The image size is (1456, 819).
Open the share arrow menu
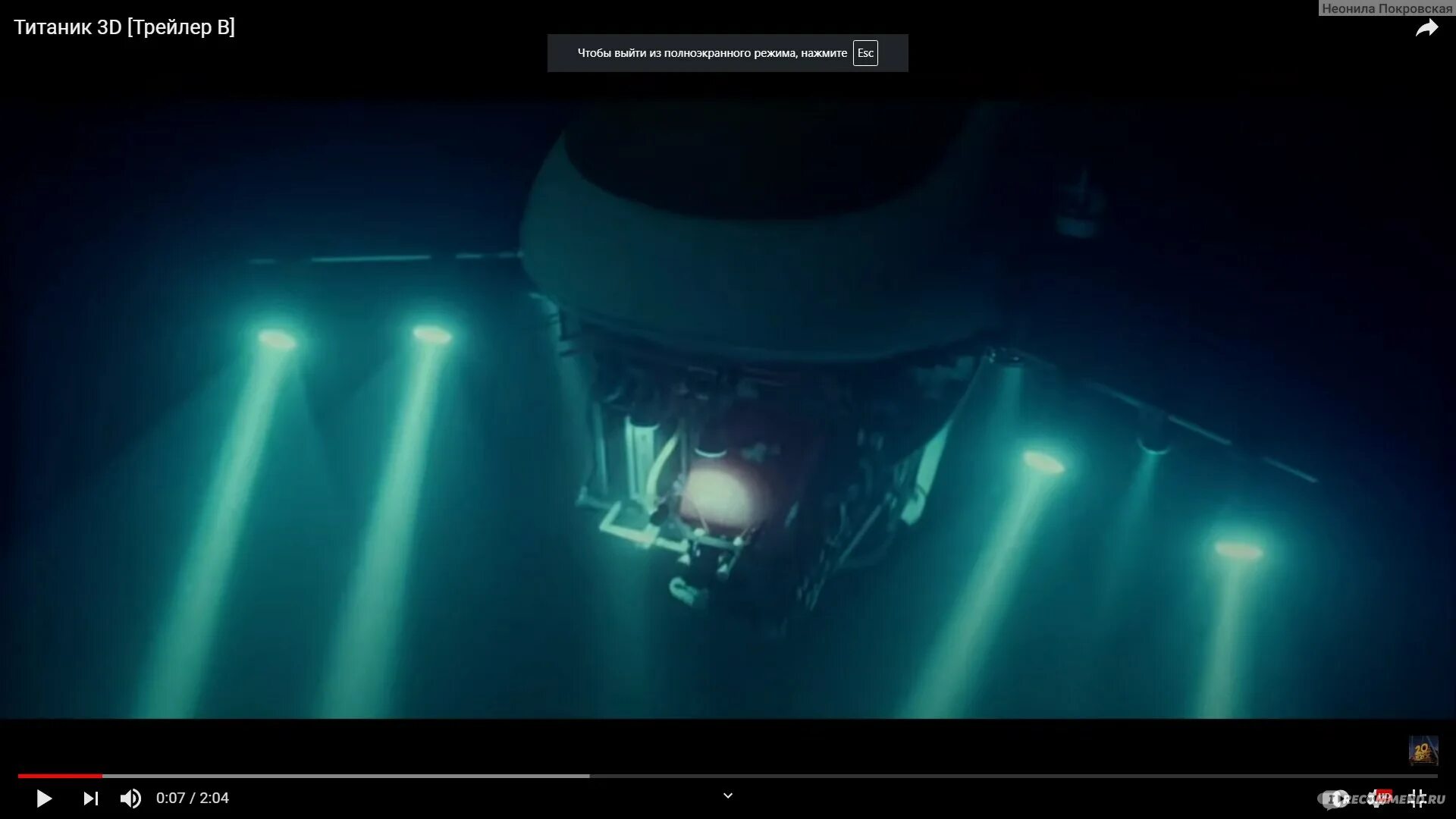pos(1426,29)
